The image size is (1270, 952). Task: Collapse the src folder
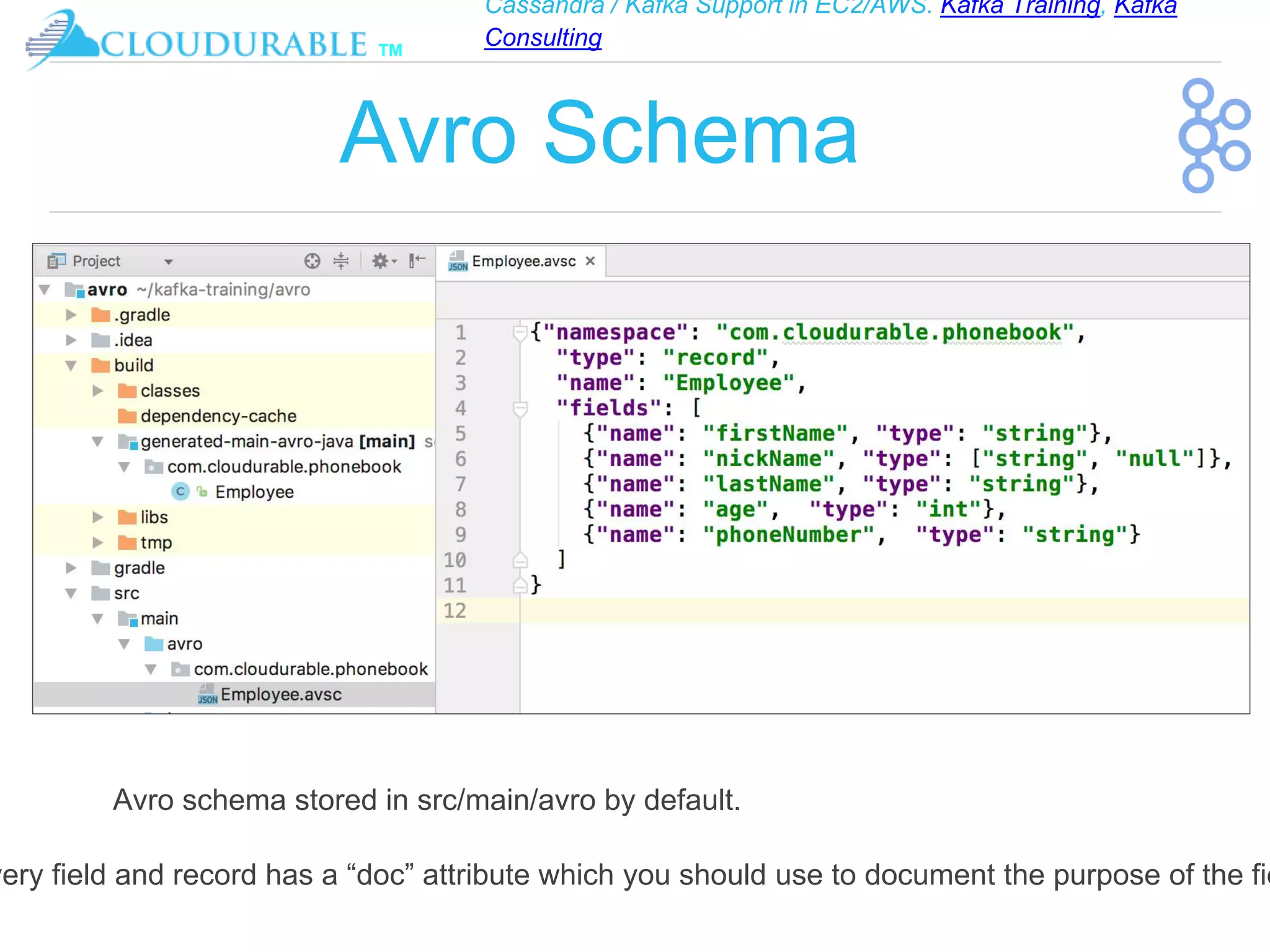click(x=71, y=594)
